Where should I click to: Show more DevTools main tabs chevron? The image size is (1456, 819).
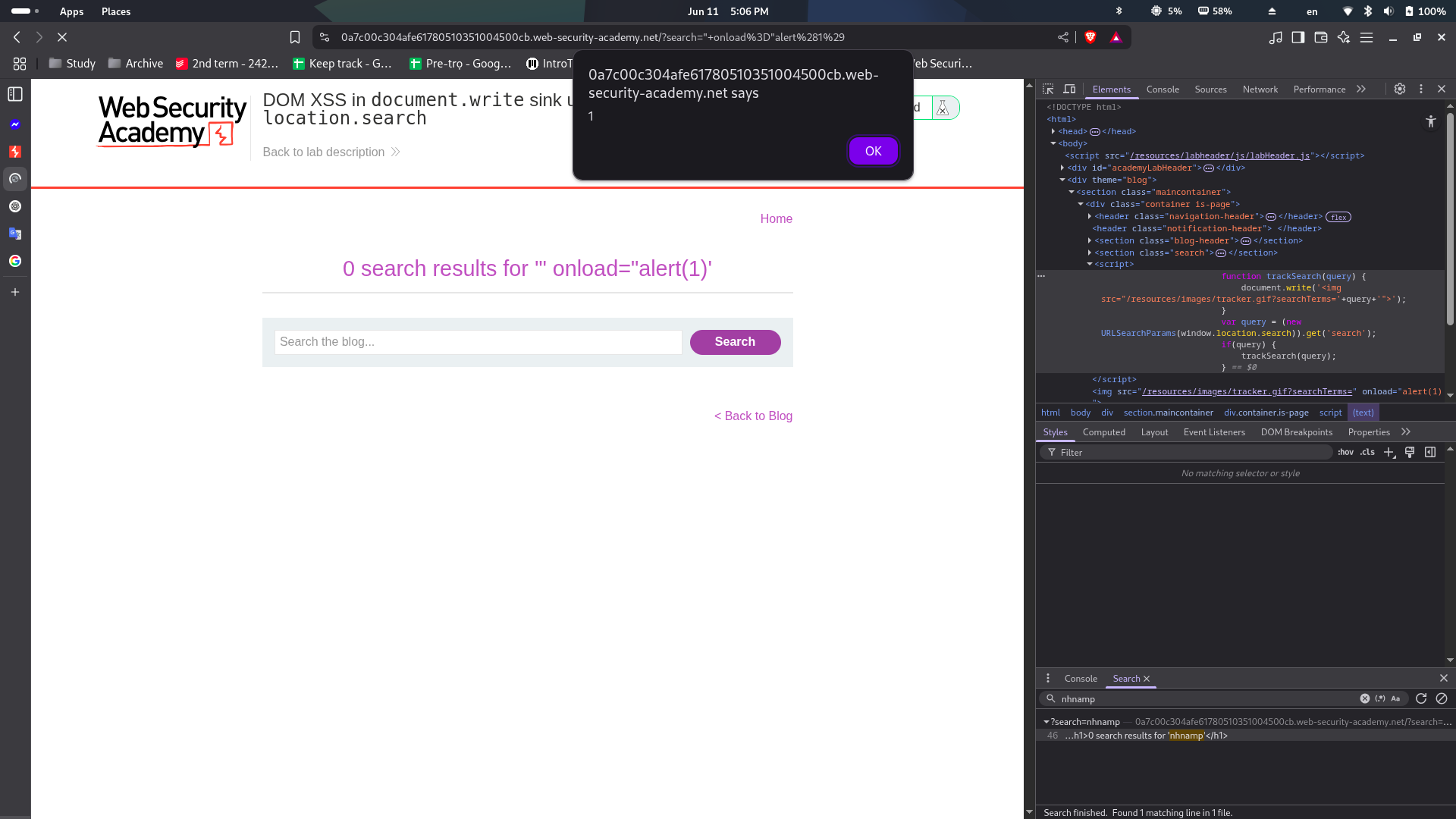[x=1361, y=89]
